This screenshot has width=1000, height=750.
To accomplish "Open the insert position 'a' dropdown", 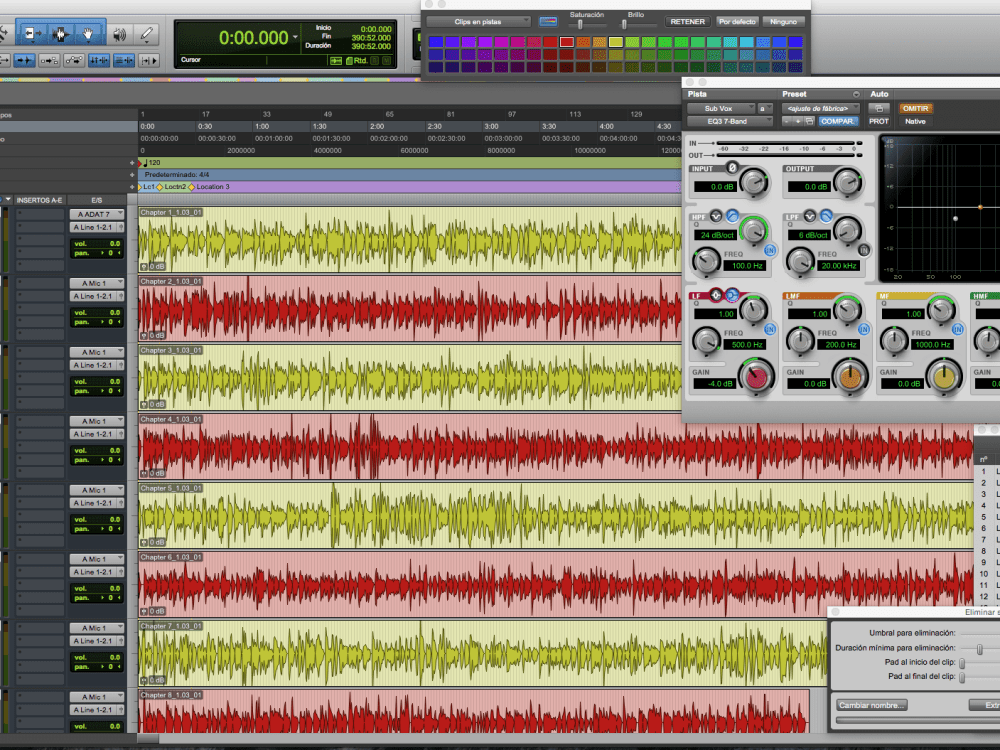I will [765, 108].
